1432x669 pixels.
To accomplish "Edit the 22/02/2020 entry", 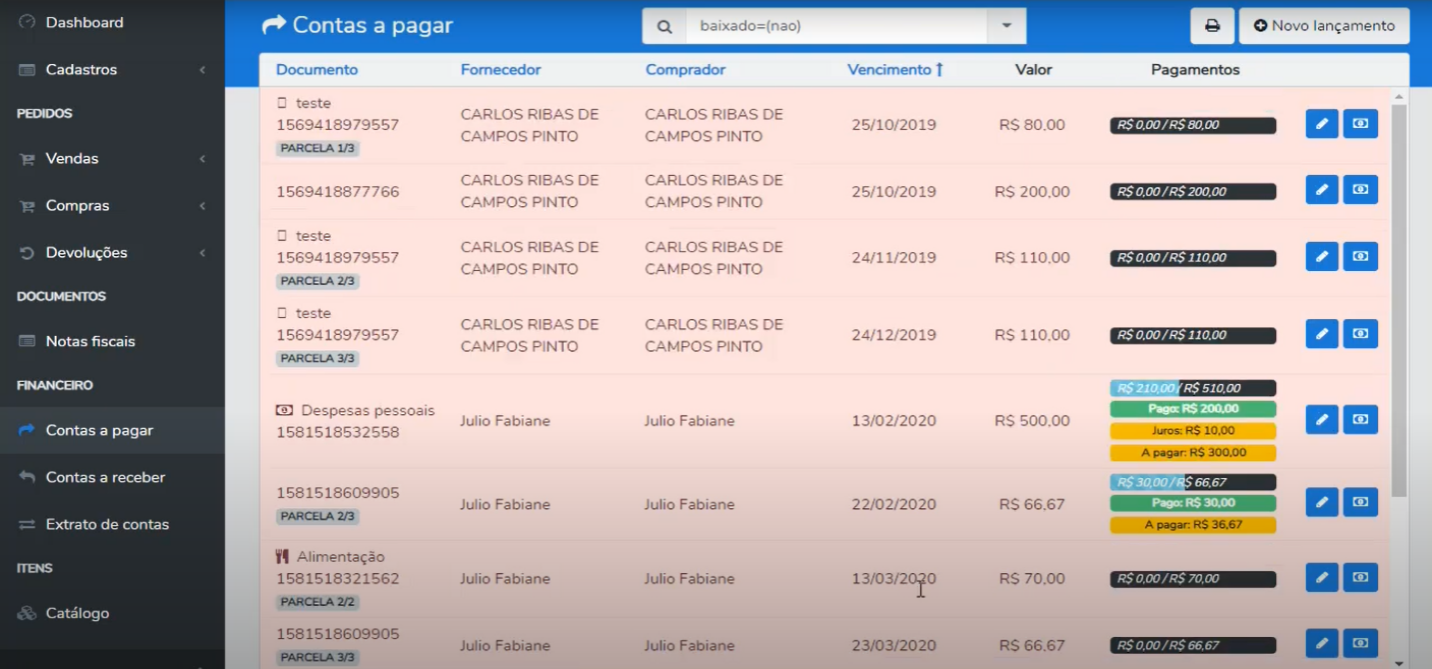I will (1322, 503).
